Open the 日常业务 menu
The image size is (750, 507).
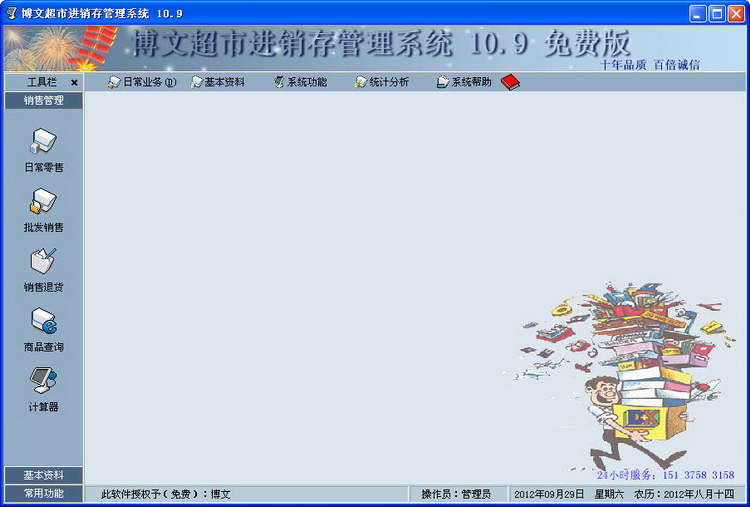[142, 82]
